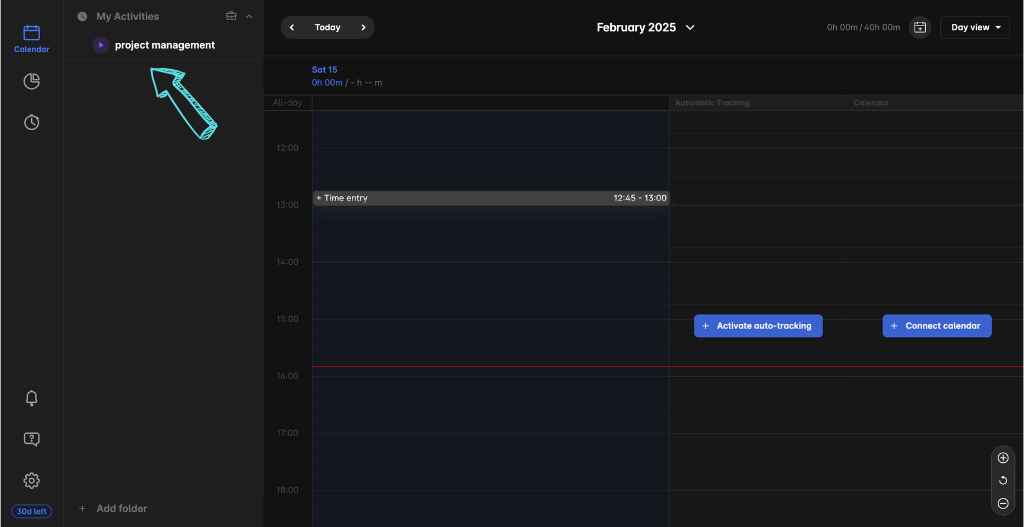This screenshot has height=527, width=1024.
Task: Open the pie chart reports icon
Action: pos(31,81)
